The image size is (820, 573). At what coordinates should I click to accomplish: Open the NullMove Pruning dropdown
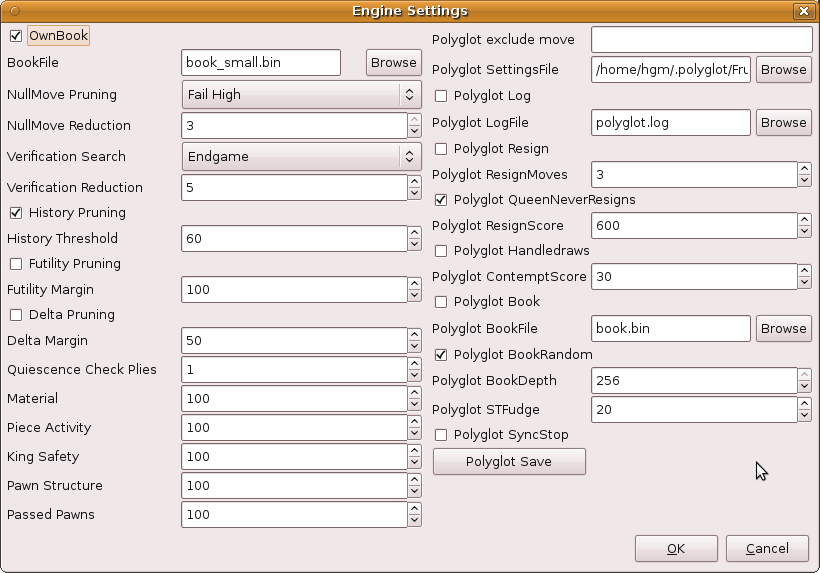(301, 95)
